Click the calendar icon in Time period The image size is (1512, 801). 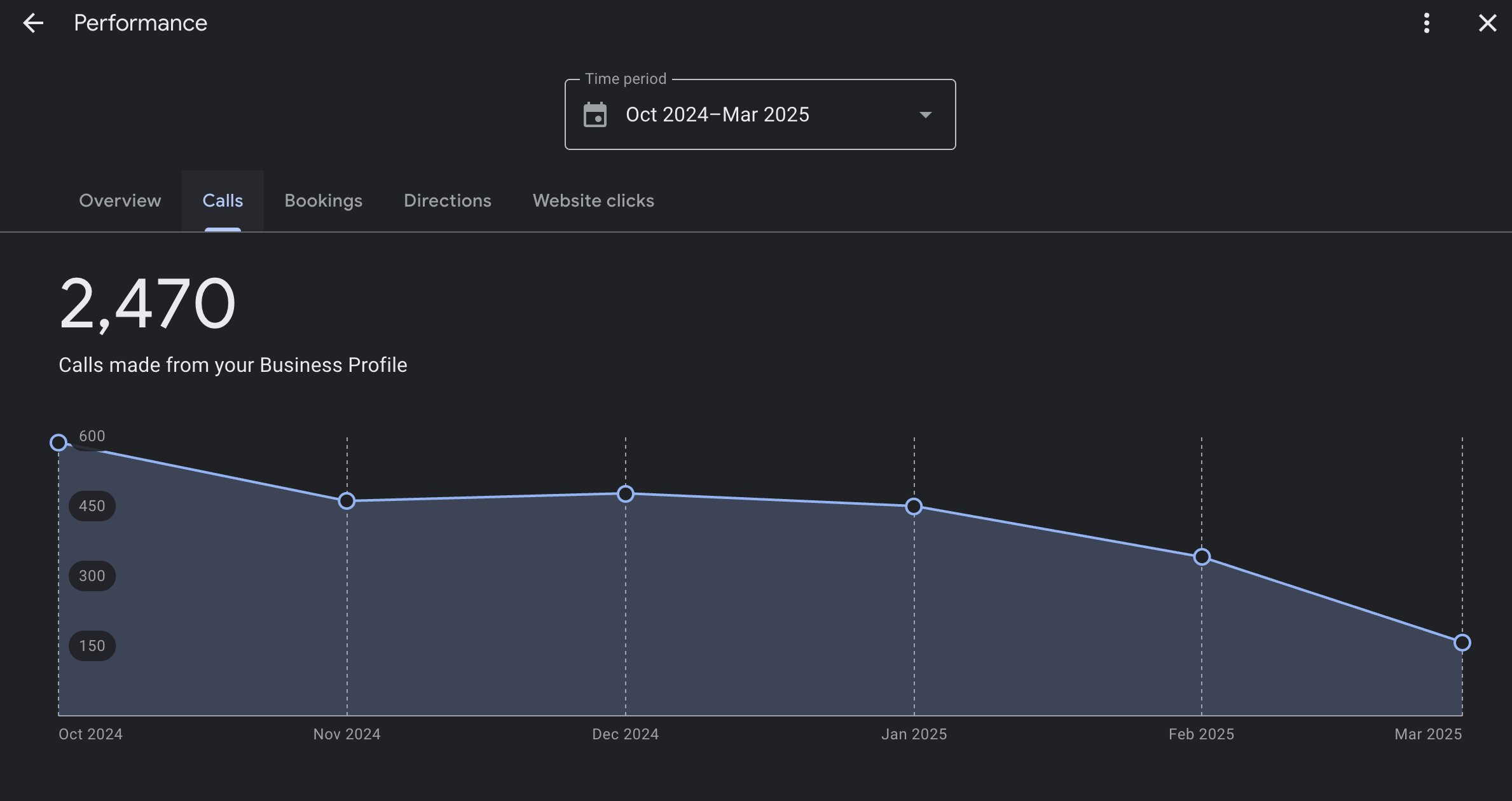click(595, 115)
